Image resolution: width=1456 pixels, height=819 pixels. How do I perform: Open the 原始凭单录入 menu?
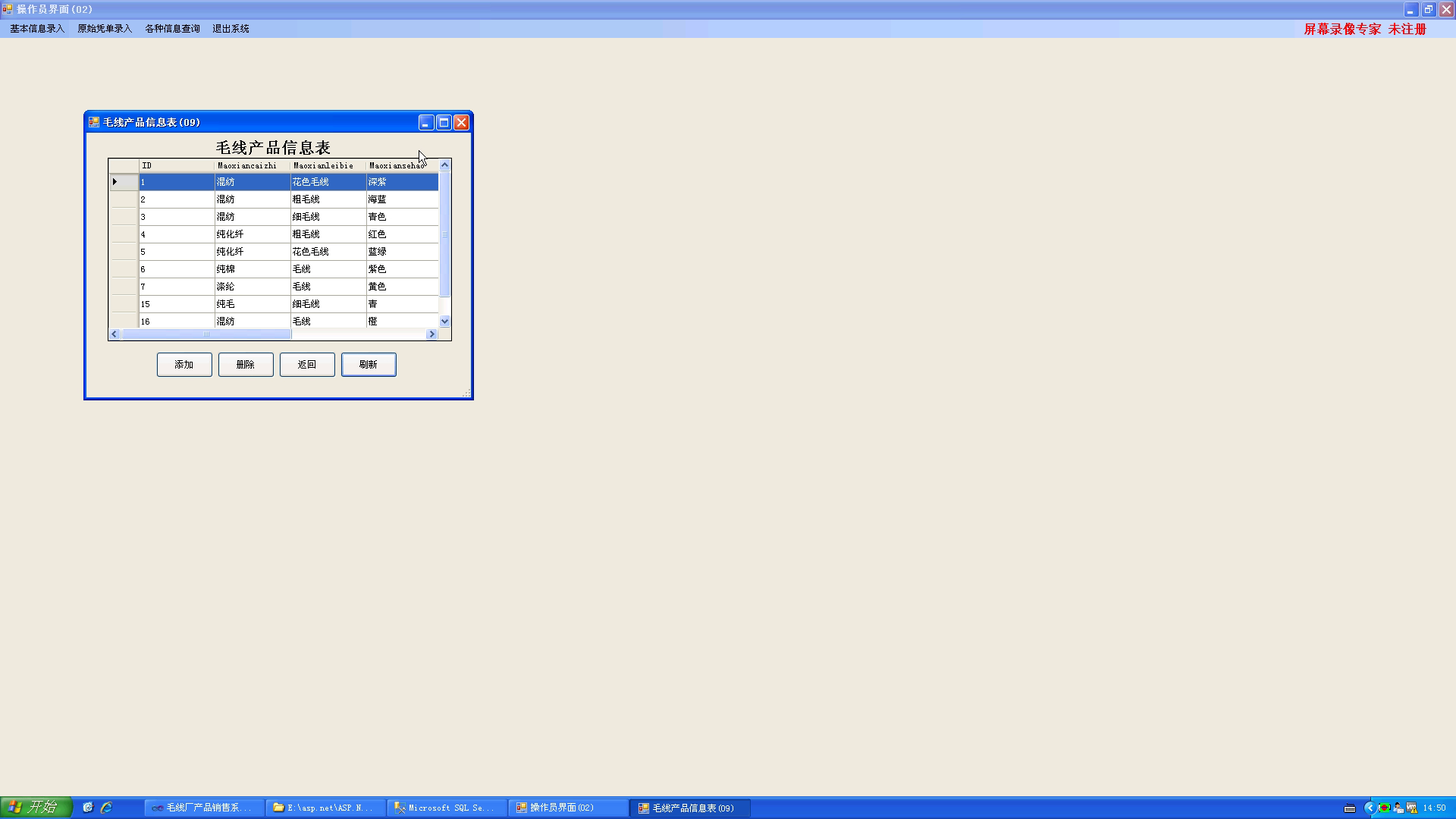(x=105, y=29)
